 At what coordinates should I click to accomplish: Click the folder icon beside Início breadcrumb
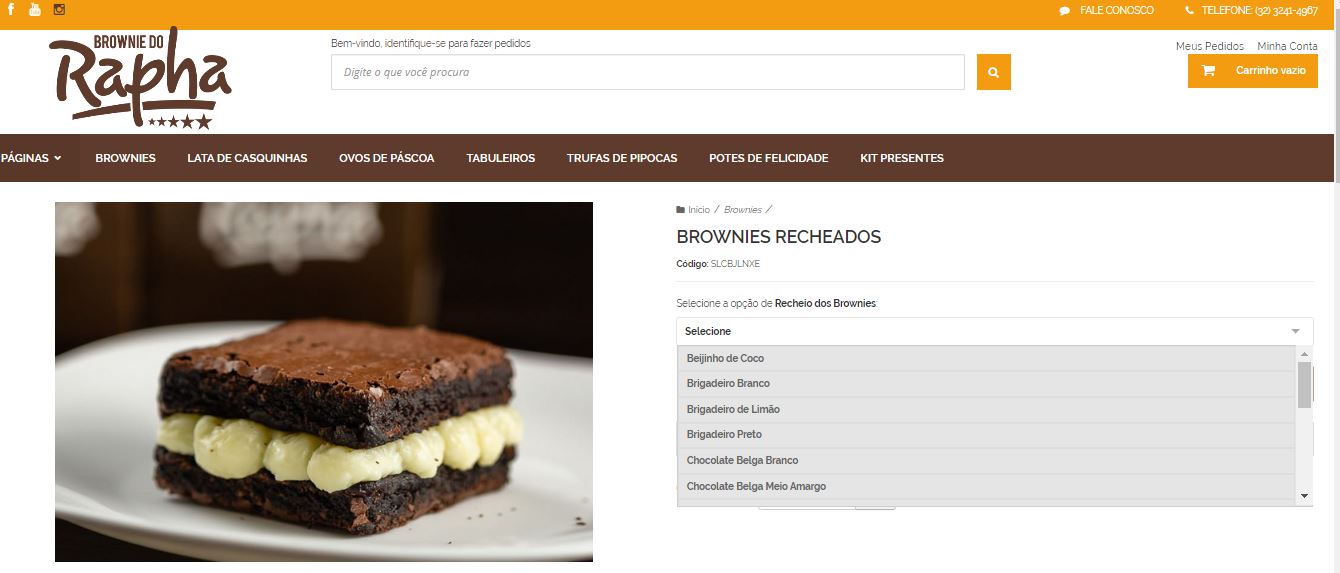[x=681, y=210]
